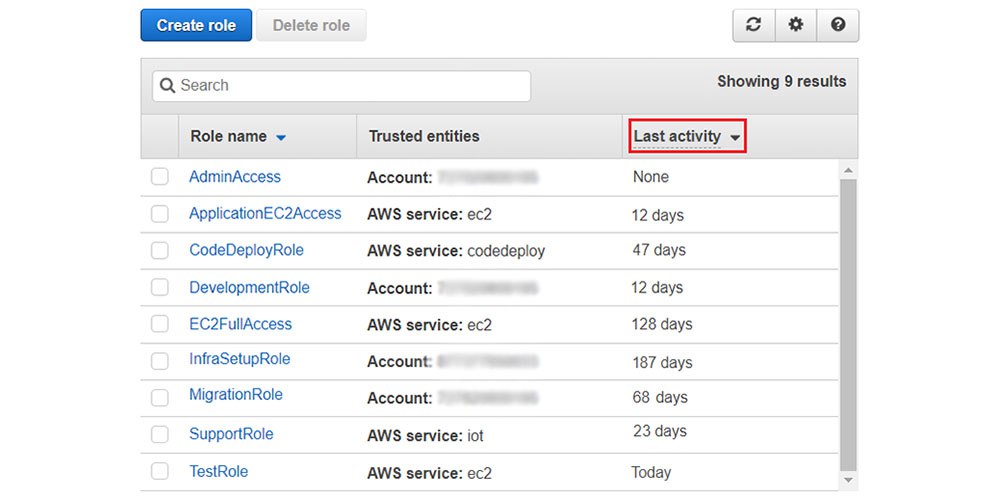This screenshot has width=1000, height=500.
Task: Focus the Search input field
Action: click(341, 85)
